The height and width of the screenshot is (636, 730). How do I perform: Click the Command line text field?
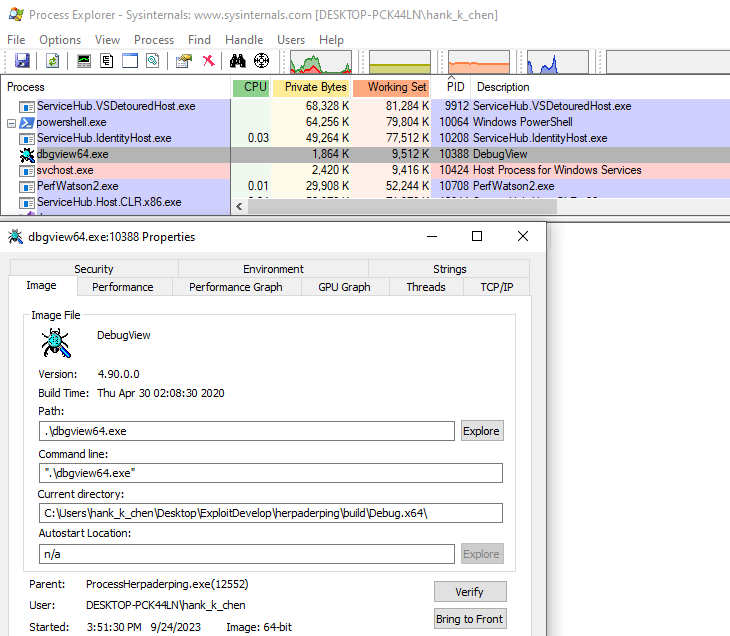tap(270, 473)
